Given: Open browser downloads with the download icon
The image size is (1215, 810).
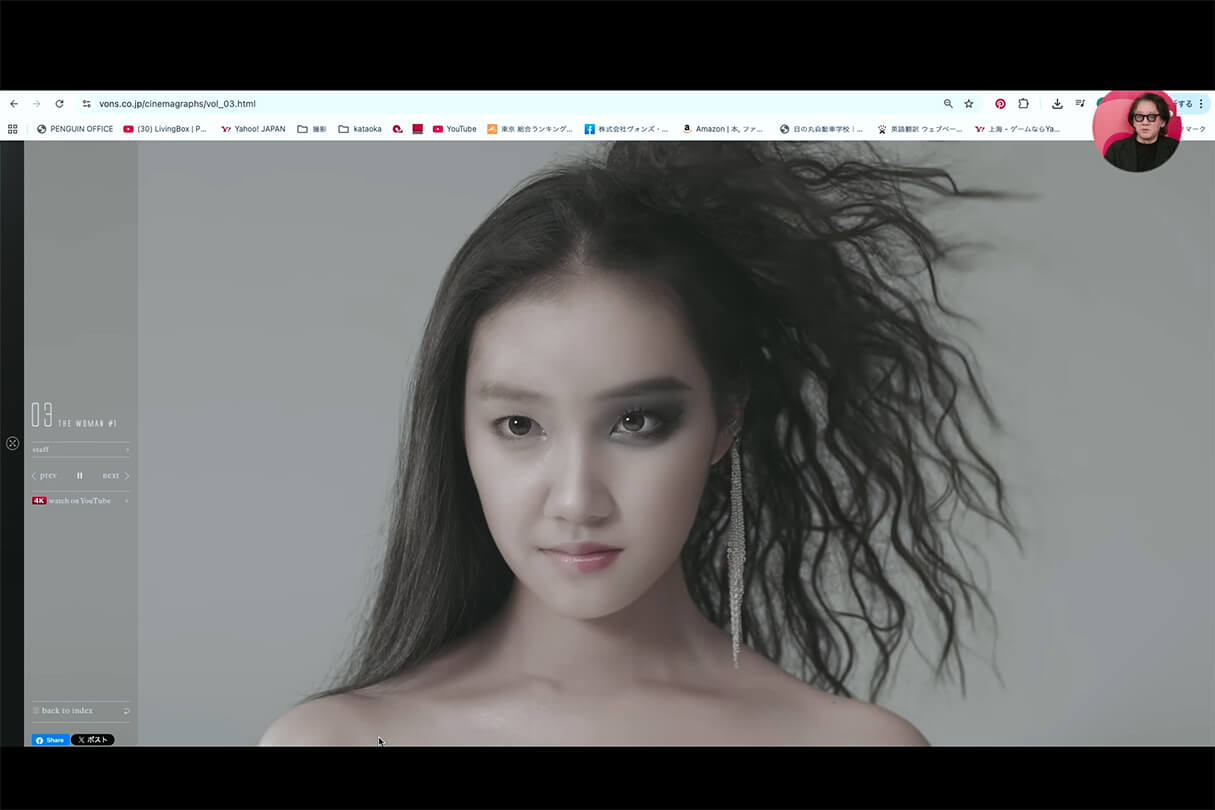Looking at the screenshot, I should point(1057,104).
